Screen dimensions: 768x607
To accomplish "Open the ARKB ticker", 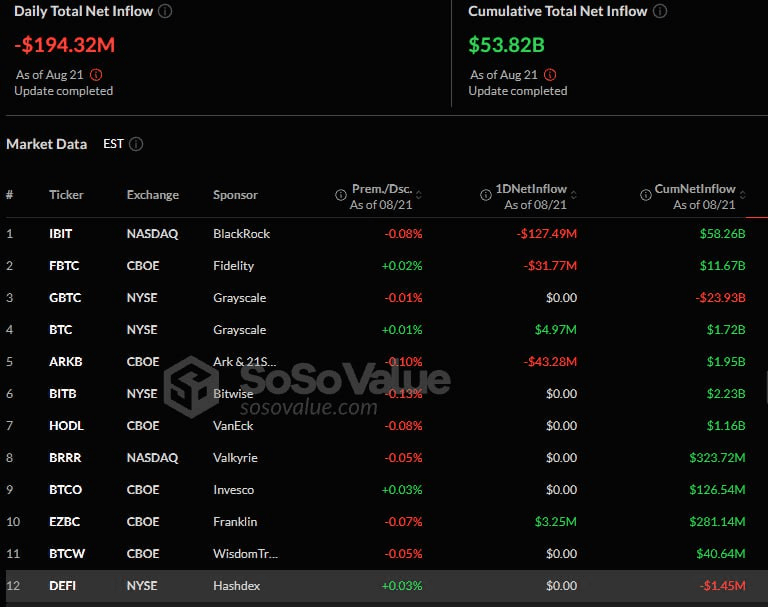I will tap(66, 362).
